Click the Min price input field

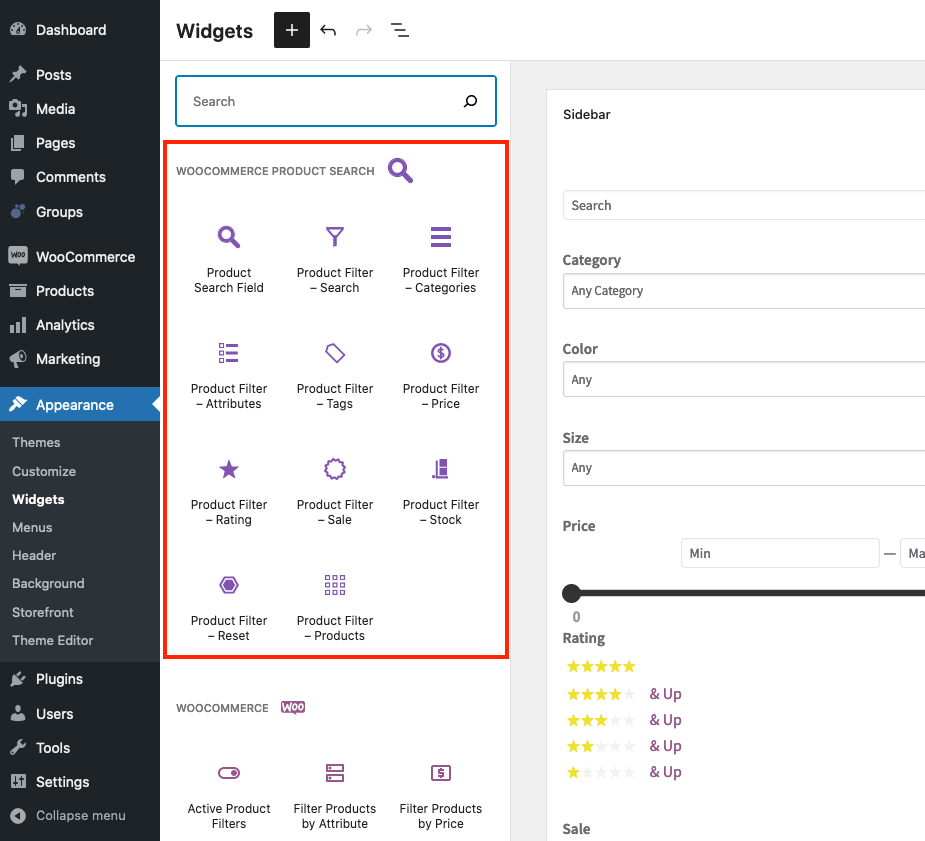(x=780, y=553)
